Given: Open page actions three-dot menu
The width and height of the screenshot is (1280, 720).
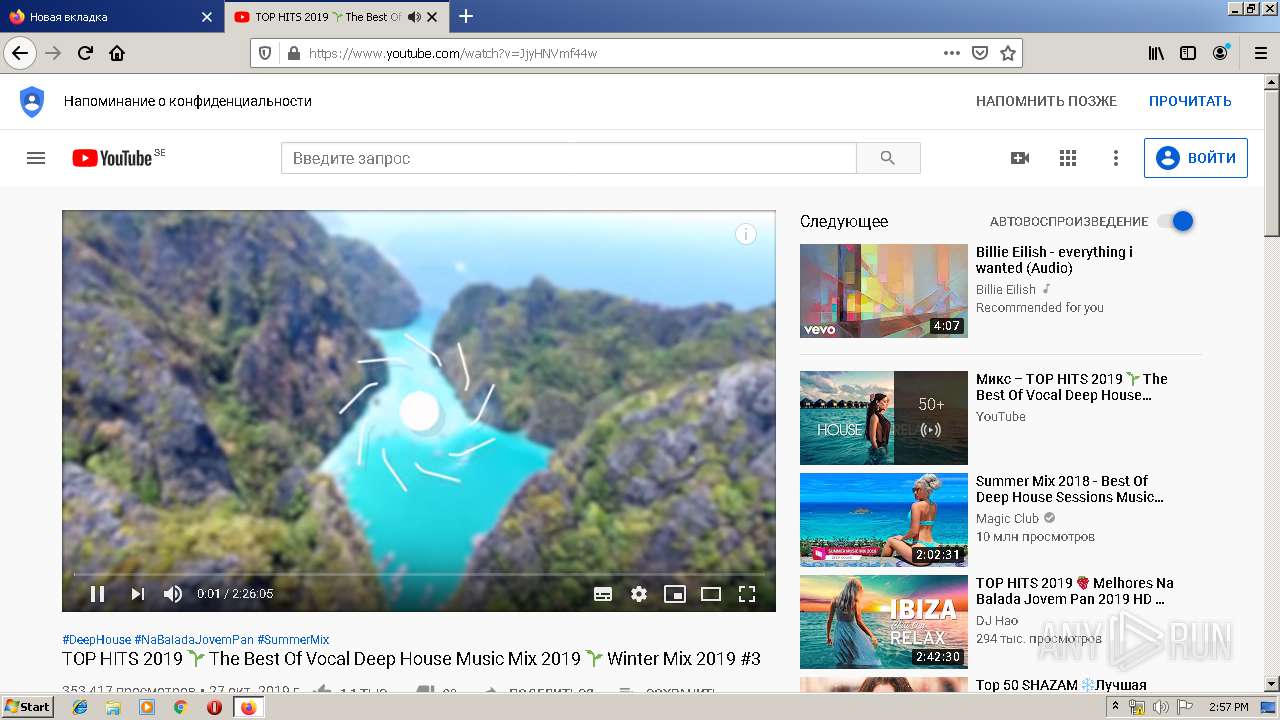Looking at the screenshot, I should coord(952,53).
